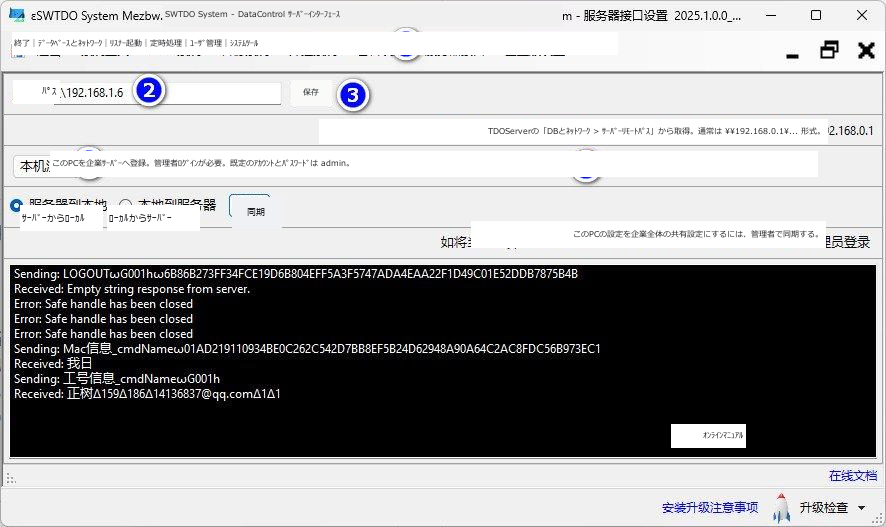Click the log line 'Sending: 工号信息_cmdName'
The height and width of the screenshot is (527, 886).
117,379
